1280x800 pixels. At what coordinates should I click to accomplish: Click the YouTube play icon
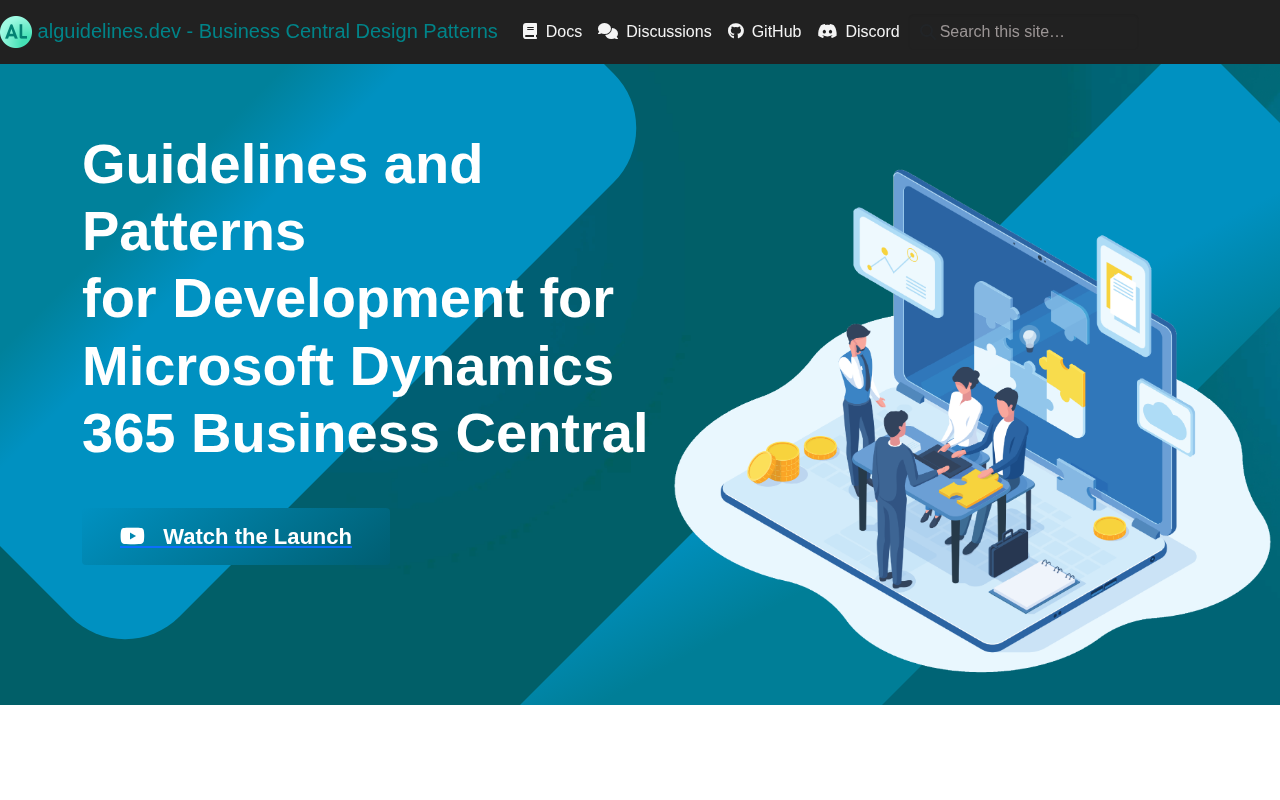point(132,536)
